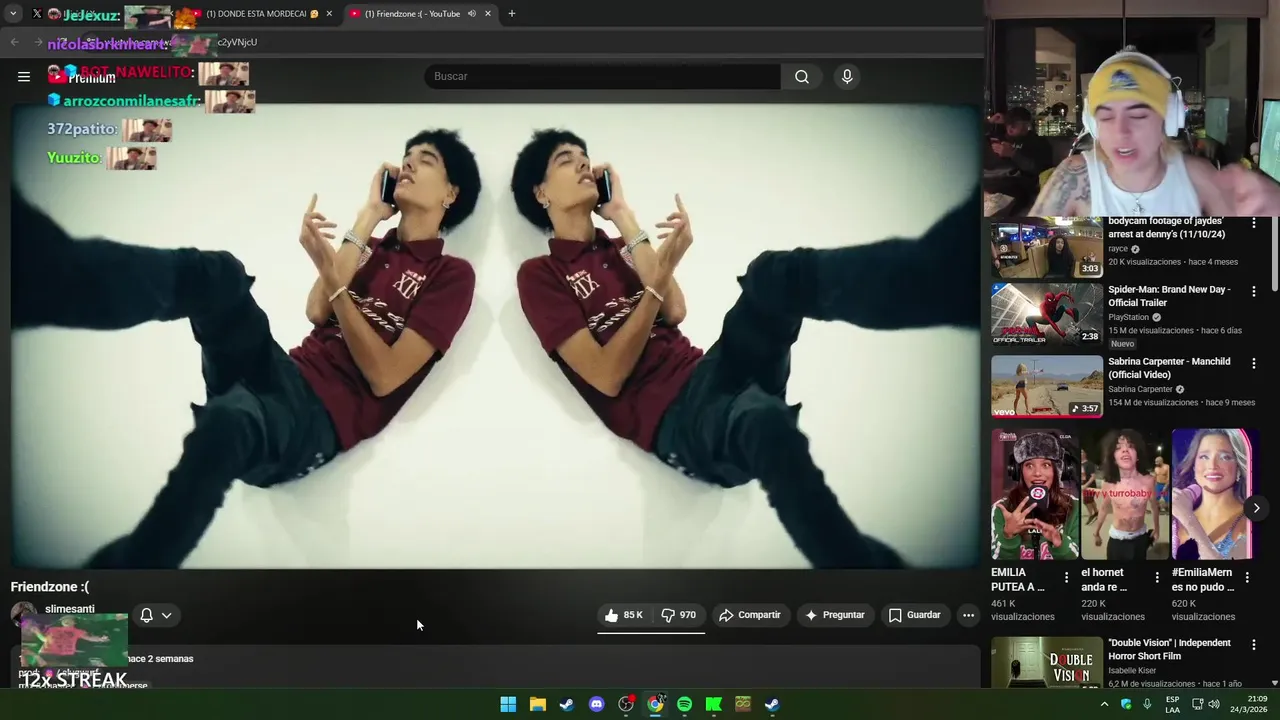The width and height of the screenshot is (1280, 720).
Task: Open options menu for Double Vision video
Action: point(1253,645)
